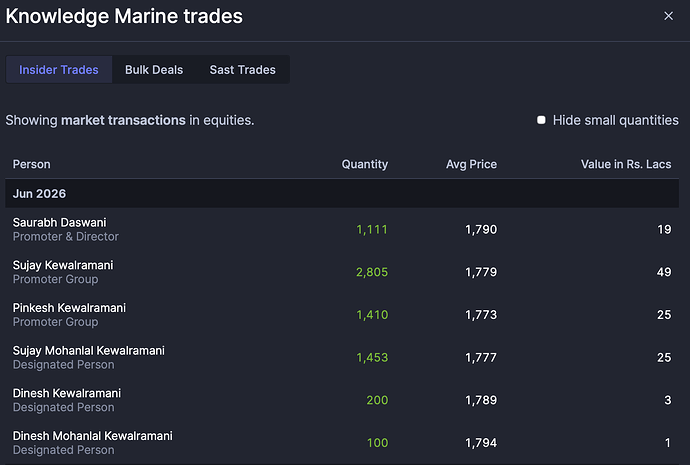Image resolution: width=690 pixels, height=465 pixels.
Task: Click quantity 1,111 for Saurabh Daswani
Action: [372, 229]
